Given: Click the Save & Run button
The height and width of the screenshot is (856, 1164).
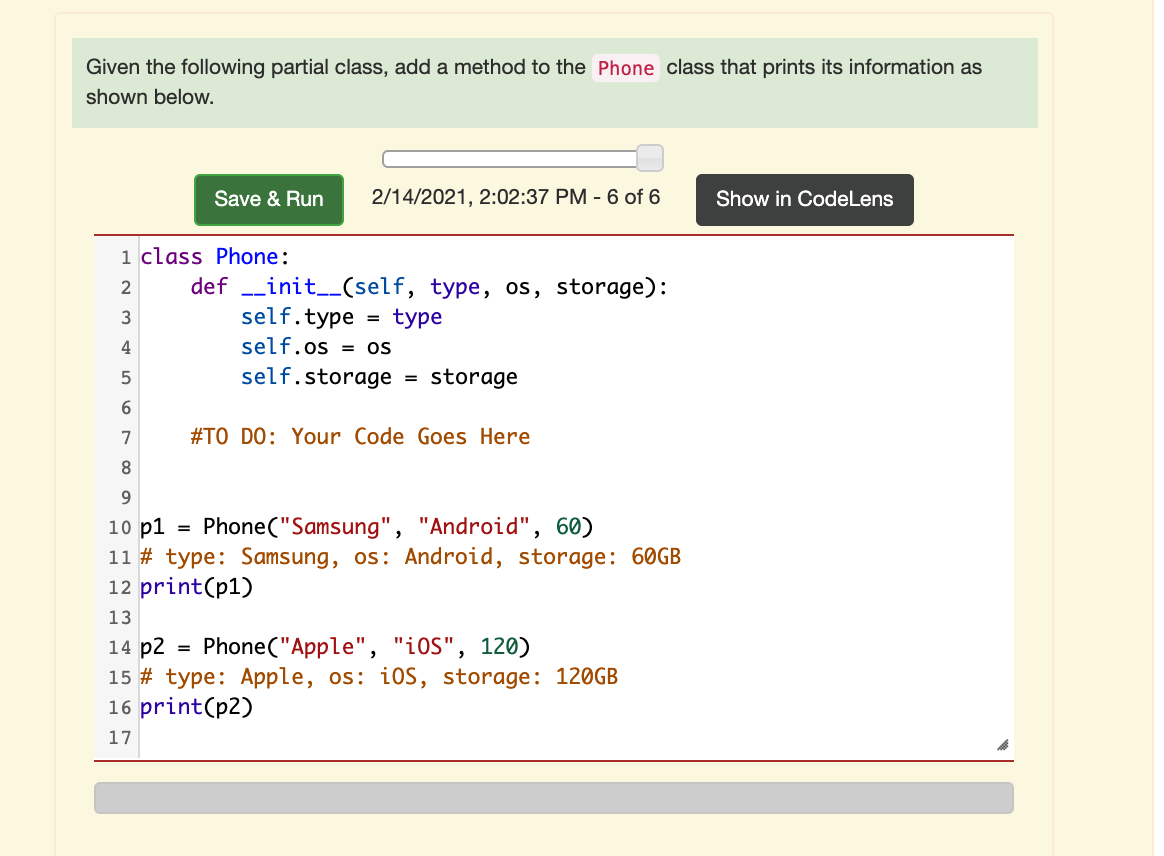Looking at the screenshot, I should coord(268,199).
